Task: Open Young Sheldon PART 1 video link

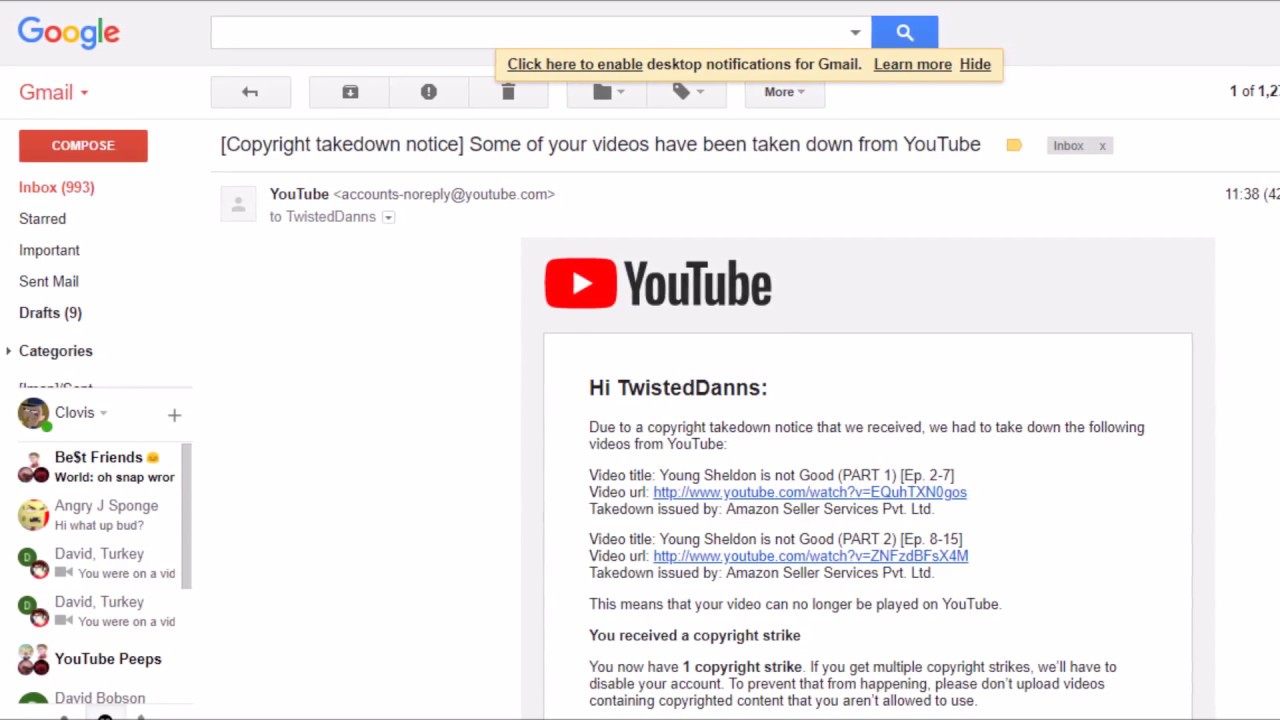Action: pos(810,492)
